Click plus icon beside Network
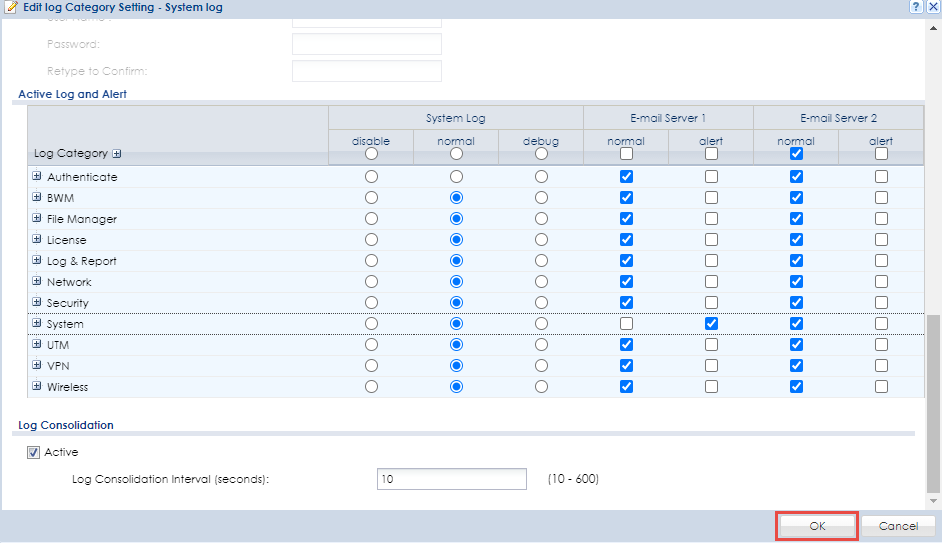Image resolution: width=942 pixels, height=543 pixels. click(37, 282)
